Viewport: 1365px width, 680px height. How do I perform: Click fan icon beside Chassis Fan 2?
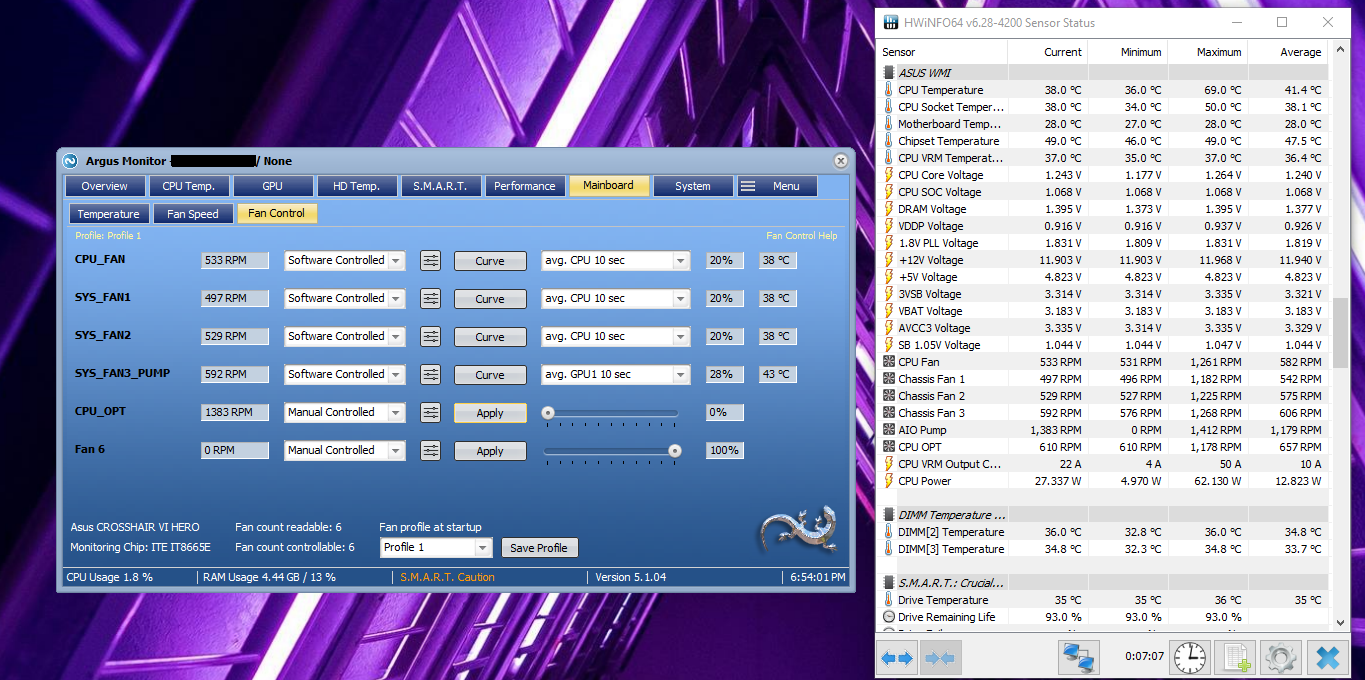point(889,396)
